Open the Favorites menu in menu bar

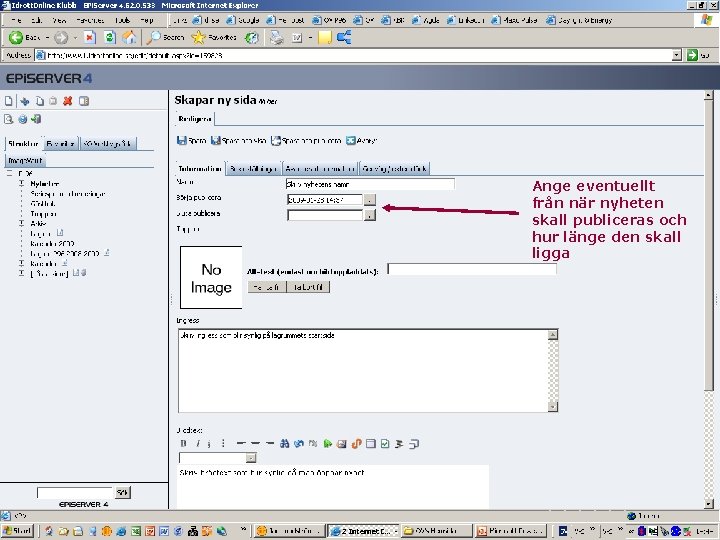90,20
